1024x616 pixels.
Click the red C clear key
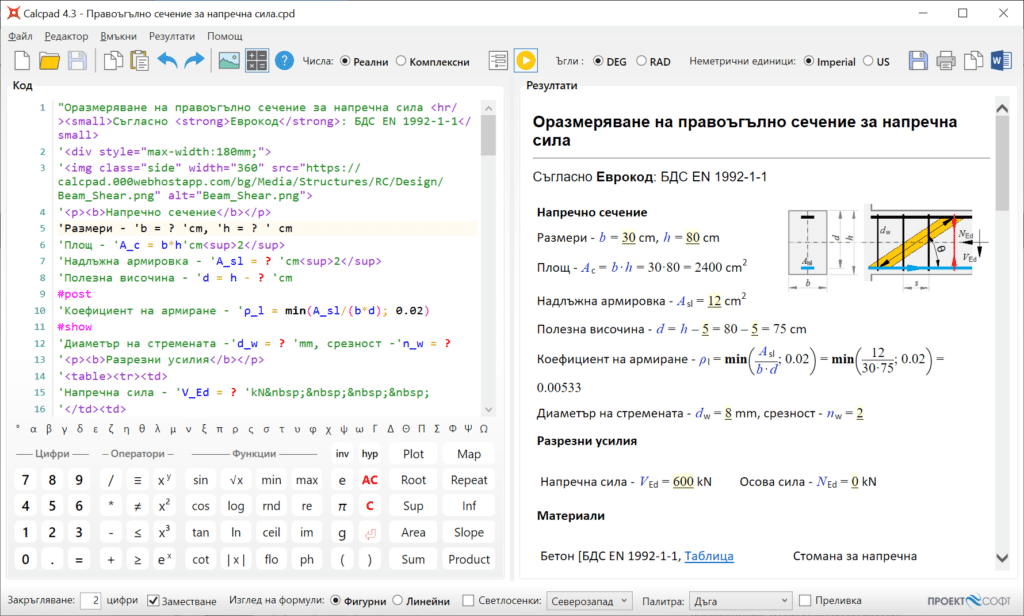(370, 506)
